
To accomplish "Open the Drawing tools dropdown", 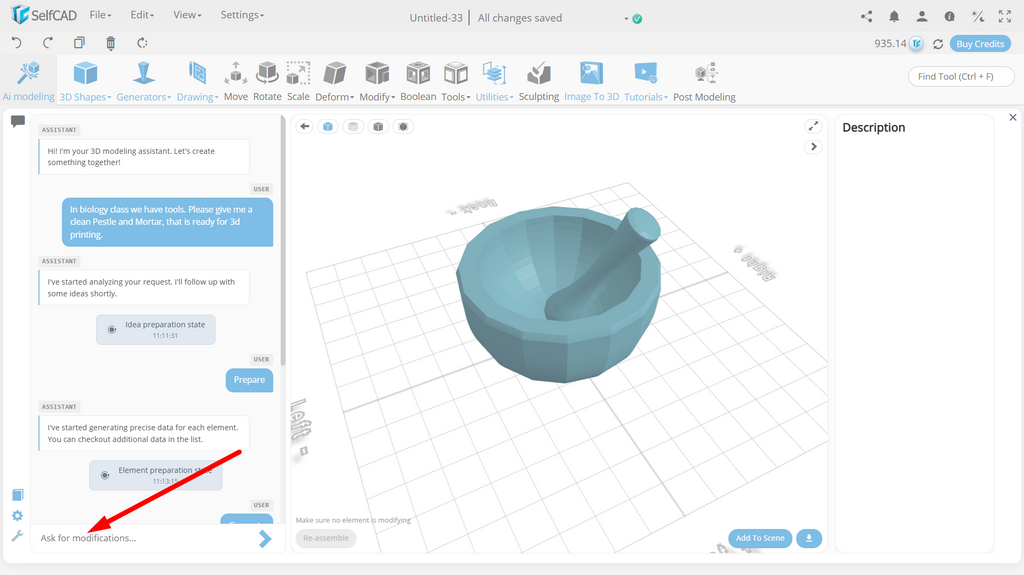I will tap(197, 81).
